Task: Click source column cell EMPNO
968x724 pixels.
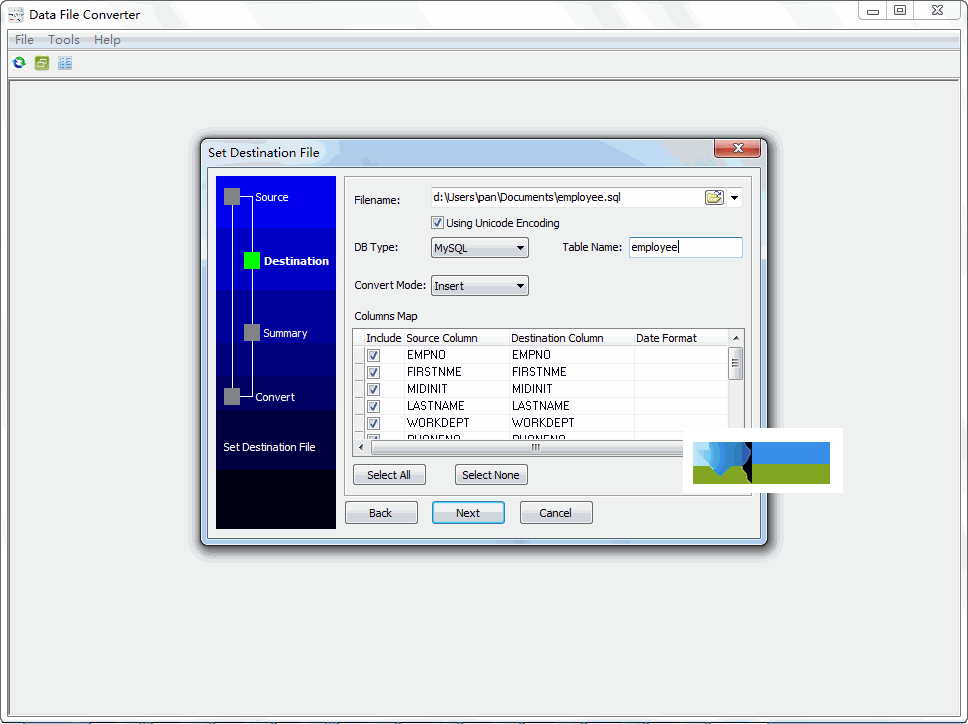Action: tap(456, 355)
